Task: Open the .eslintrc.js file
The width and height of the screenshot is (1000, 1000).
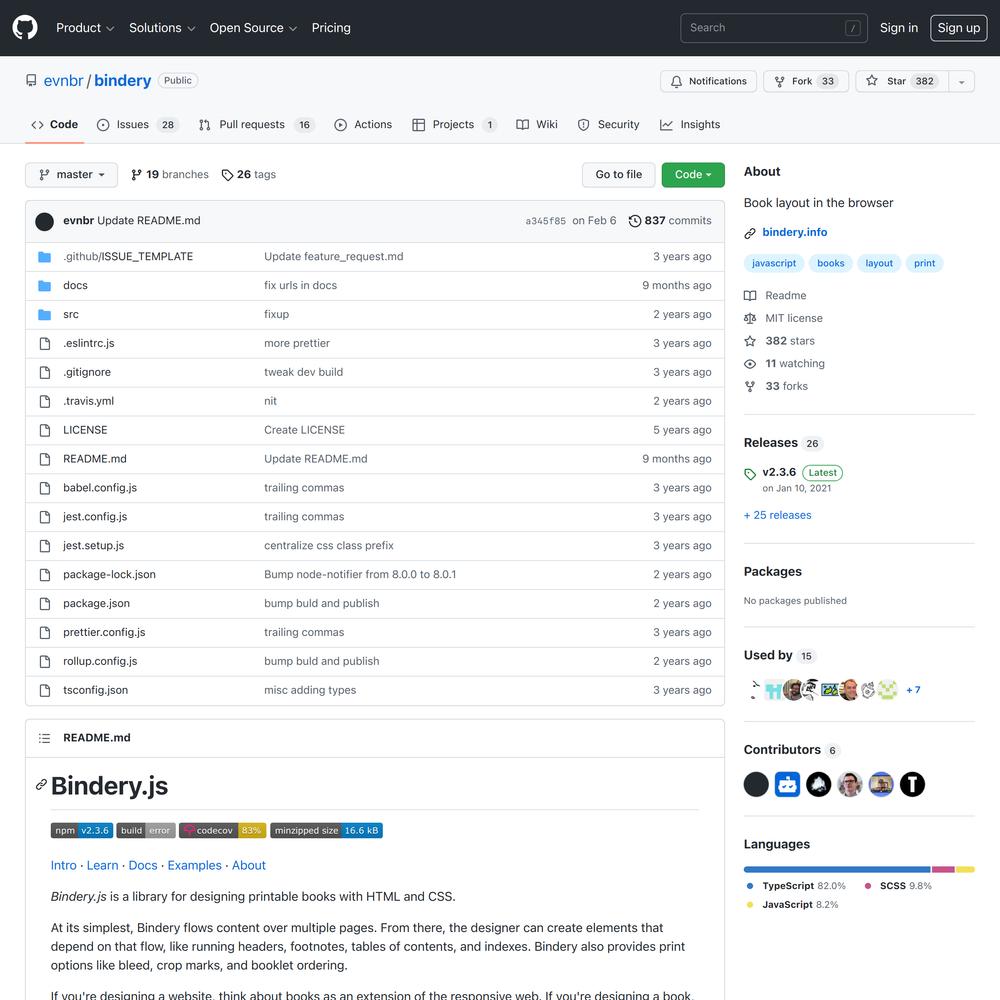Action: (89, 343)
